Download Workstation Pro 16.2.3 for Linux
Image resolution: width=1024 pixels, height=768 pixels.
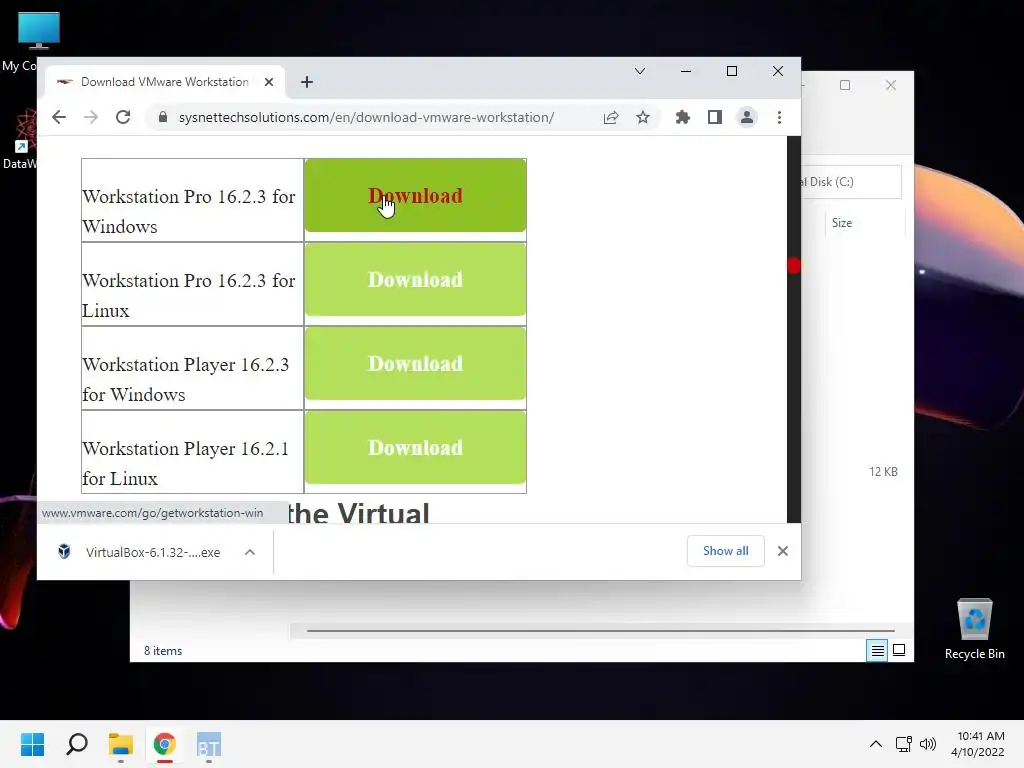coord(415,280)
